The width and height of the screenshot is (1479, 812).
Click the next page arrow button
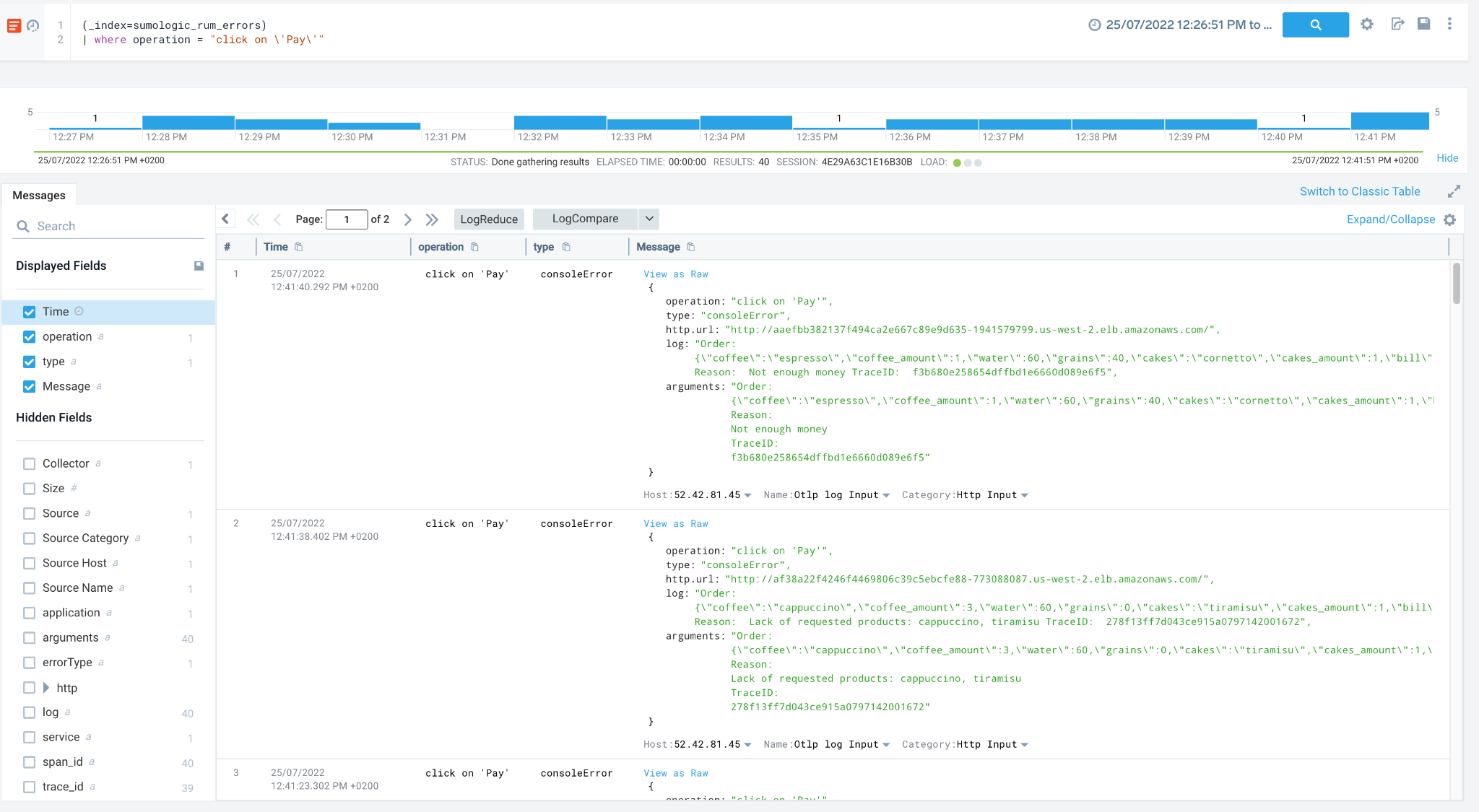408,219
